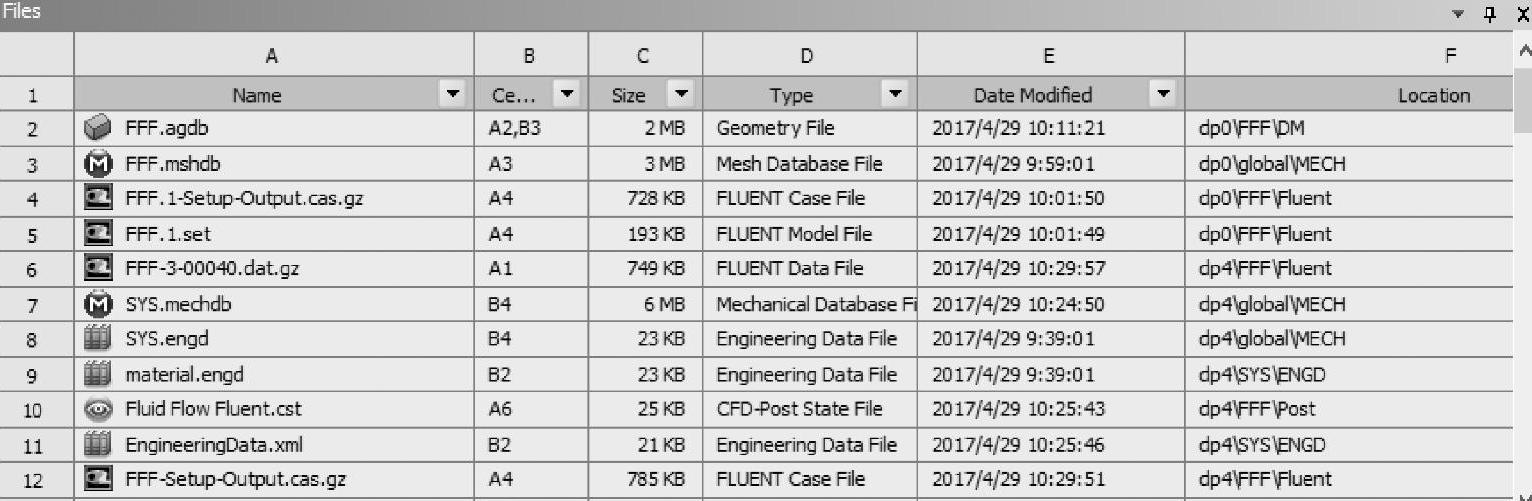The image size is (1532, 501).
Task: Open the Name column filter dropdown
Action: pyautogui.click(x=454, y=95)
